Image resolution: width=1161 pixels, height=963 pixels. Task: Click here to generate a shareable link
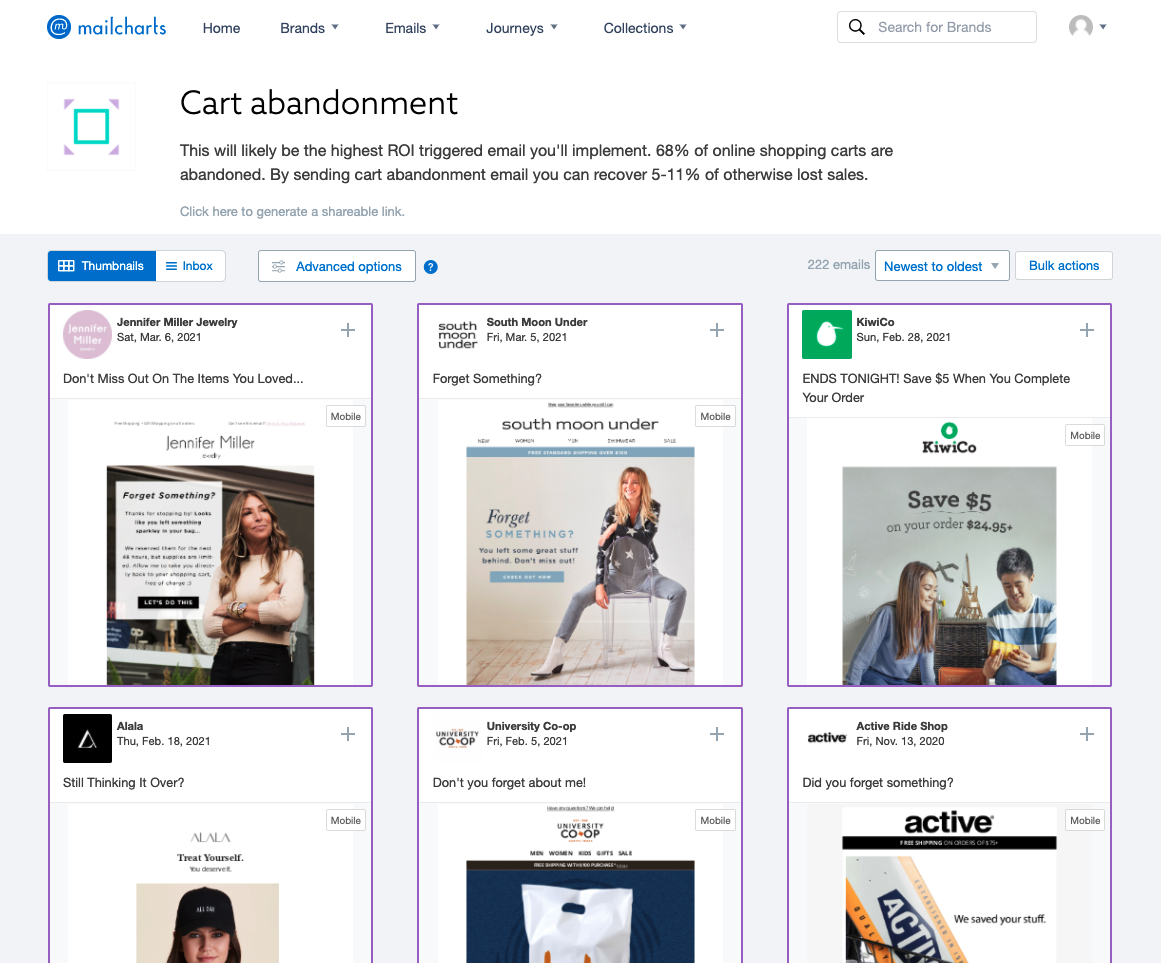pyautogui.click(x=292, y=212)
